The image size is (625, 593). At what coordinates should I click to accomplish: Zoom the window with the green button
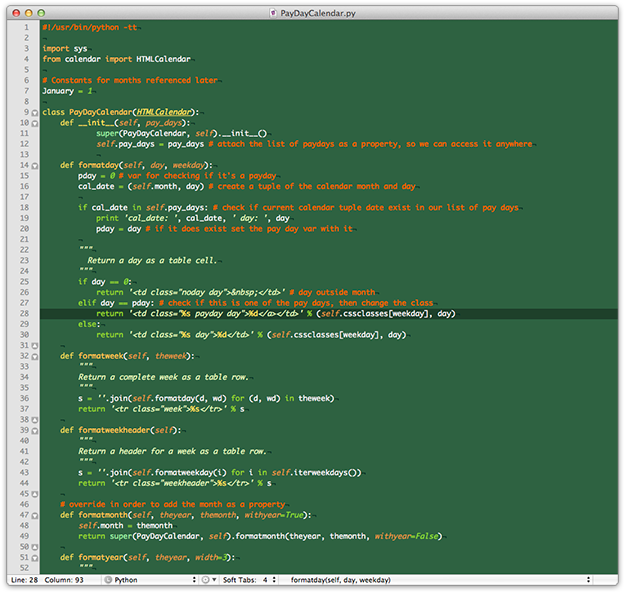41,13
